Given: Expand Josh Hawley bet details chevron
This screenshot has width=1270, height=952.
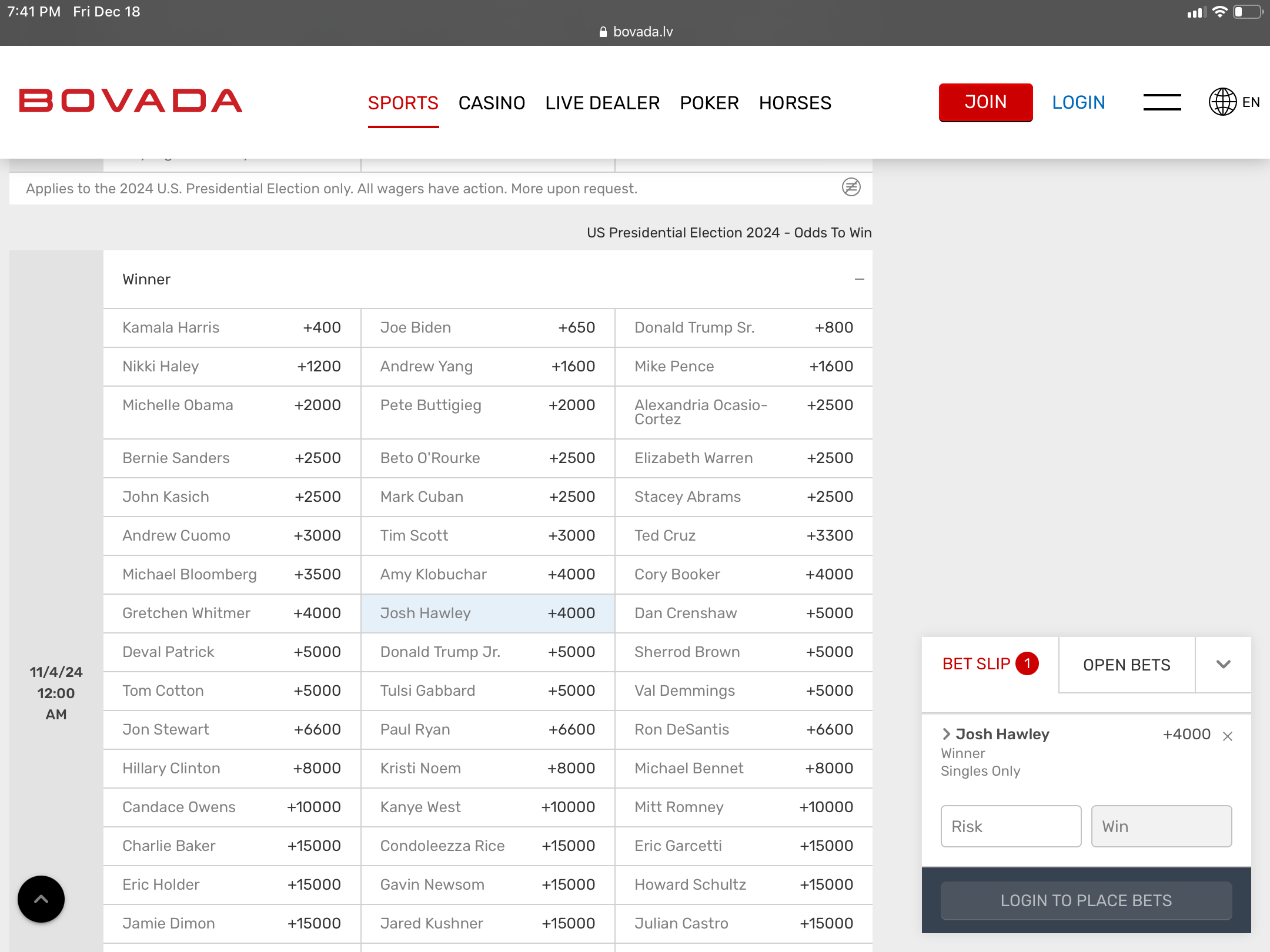Looking at the screenshot, I should [x=946, y=734].
